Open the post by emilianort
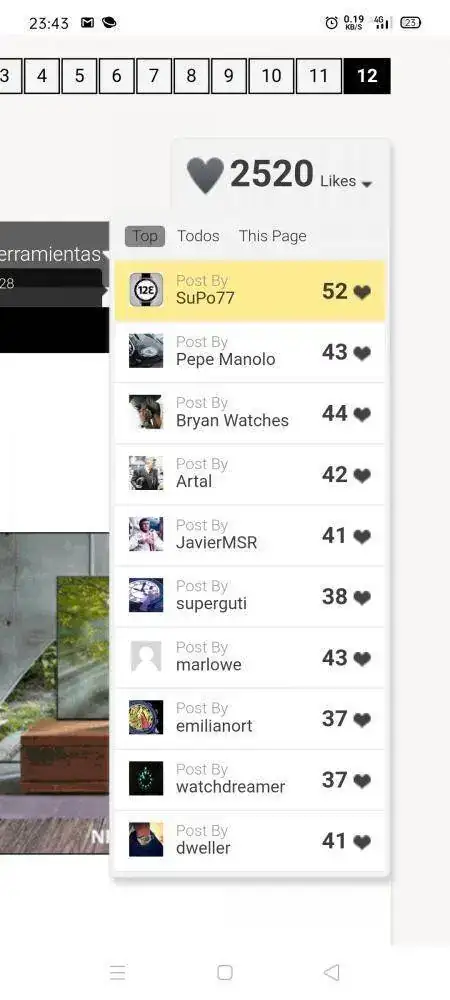Viewport: 450px width, 1000px height. point(250,718)
